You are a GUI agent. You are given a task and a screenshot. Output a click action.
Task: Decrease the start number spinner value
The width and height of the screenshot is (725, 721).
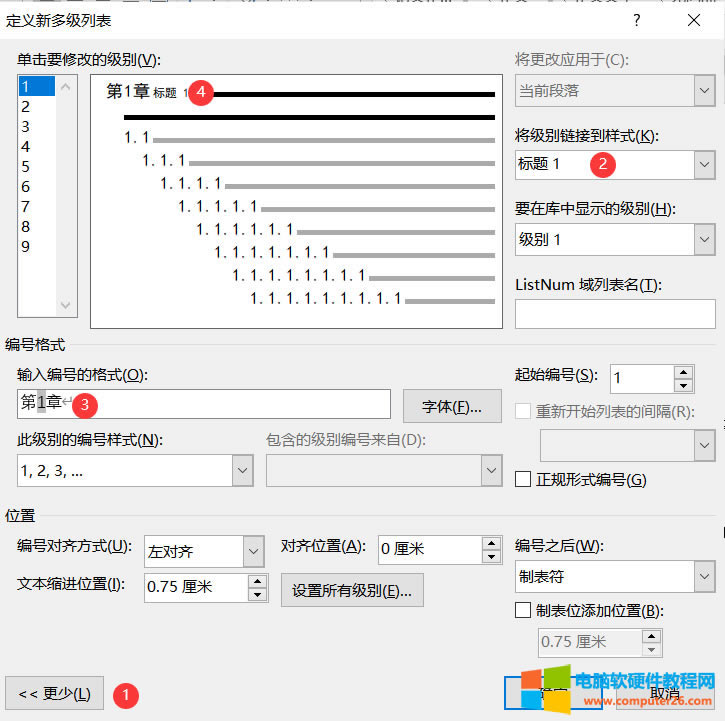pos(684,386)
